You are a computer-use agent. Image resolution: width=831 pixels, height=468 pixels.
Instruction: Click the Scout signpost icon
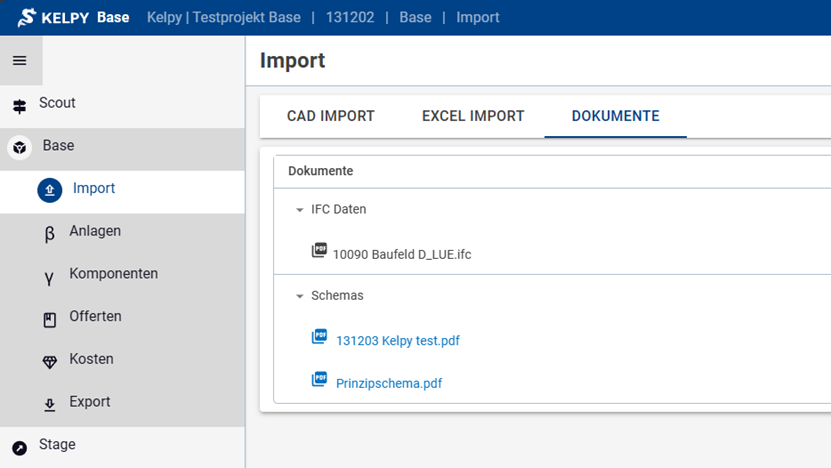pyautogui.click(x=19, y=104)
